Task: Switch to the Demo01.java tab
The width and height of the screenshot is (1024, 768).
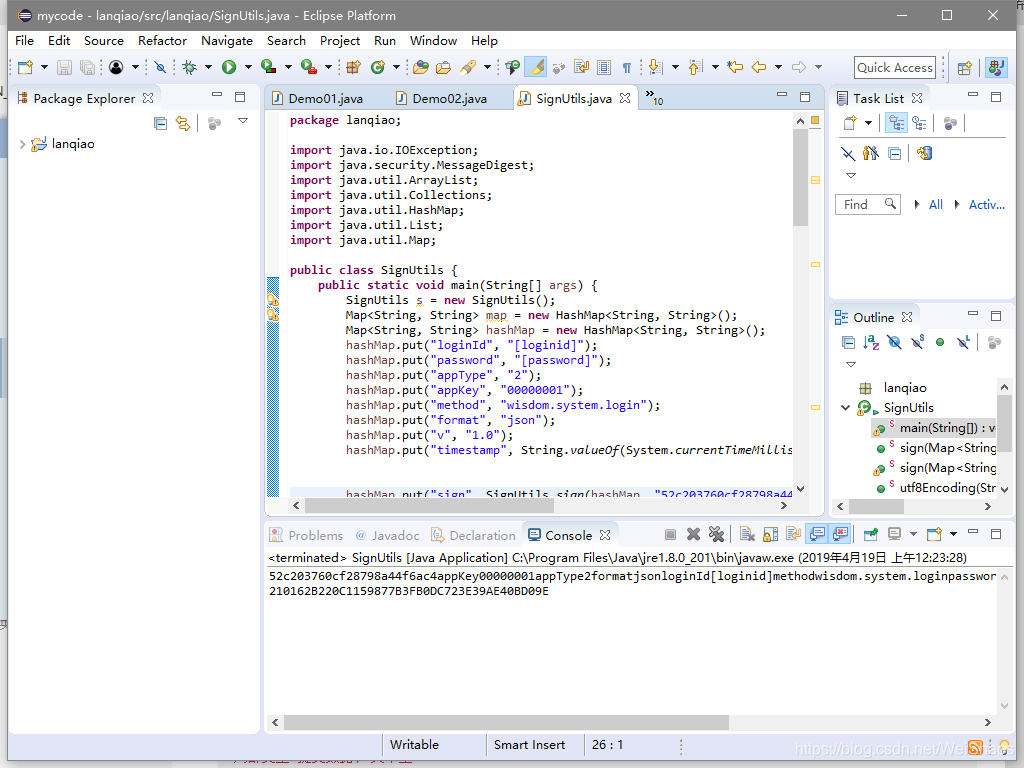Action: 325,99
